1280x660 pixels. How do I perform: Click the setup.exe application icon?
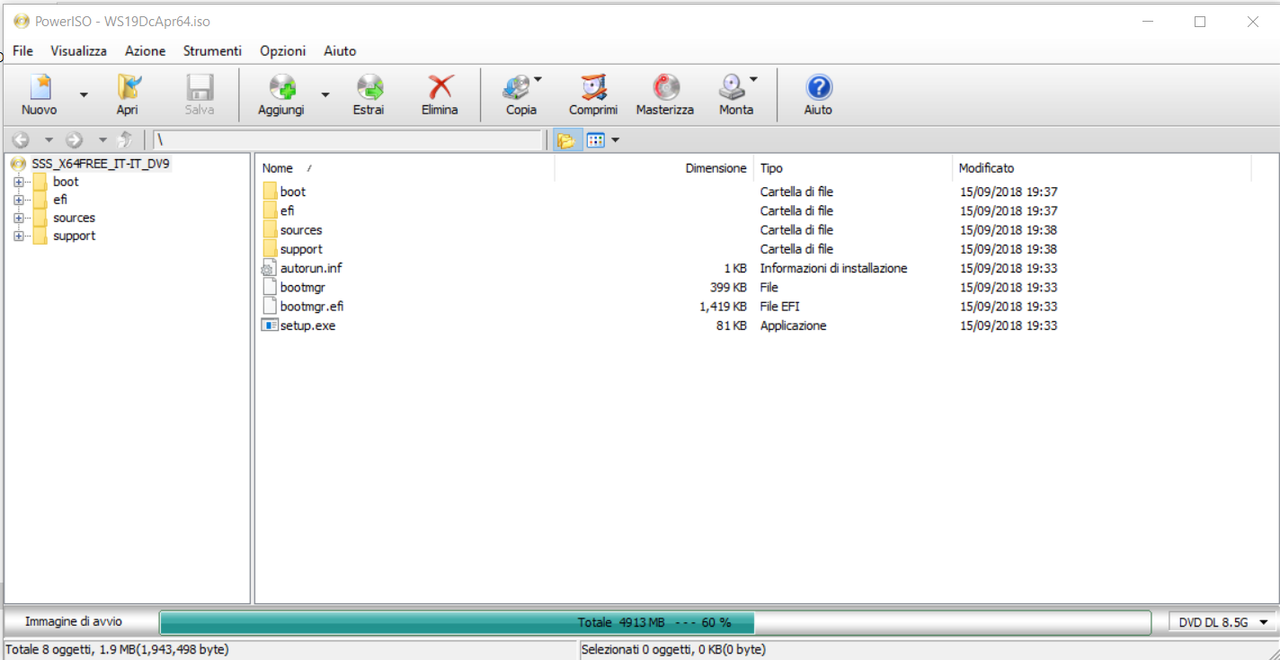pyautogui.click(x=269, y=325)
